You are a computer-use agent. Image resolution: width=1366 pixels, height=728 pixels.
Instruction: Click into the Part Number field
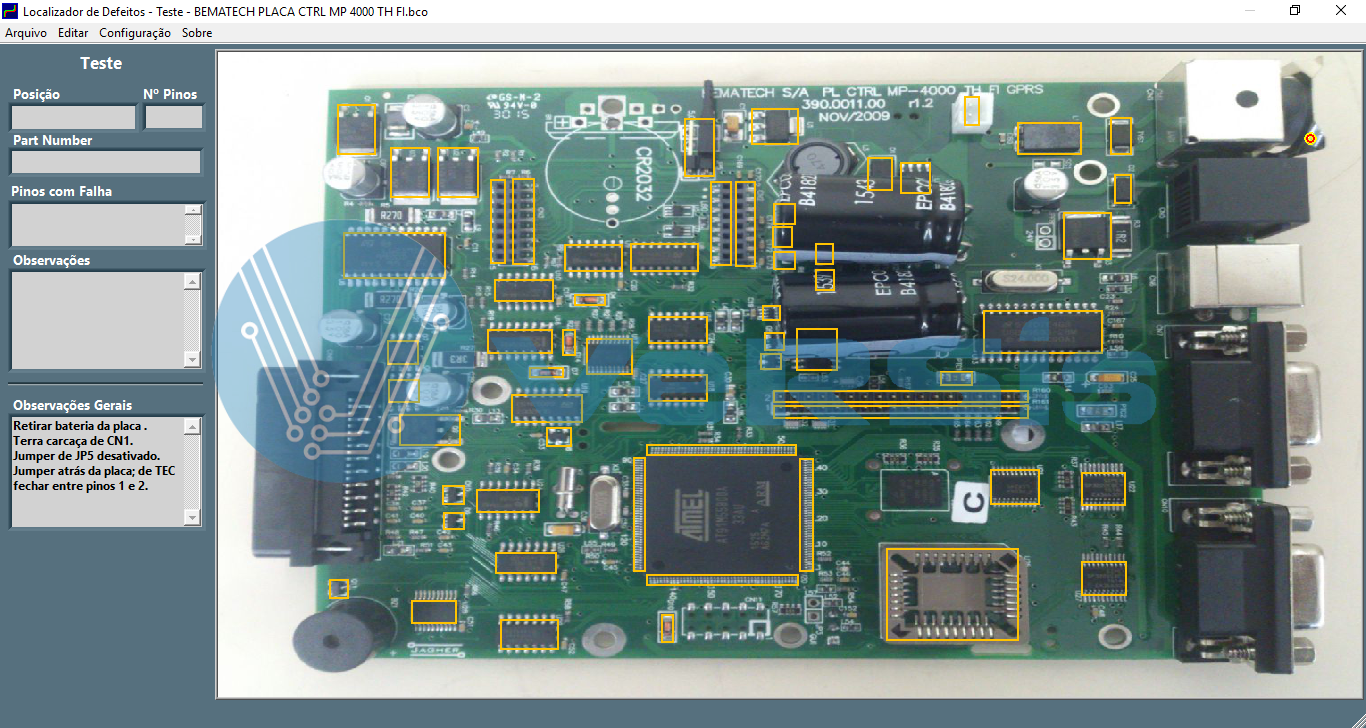[106, 162]
